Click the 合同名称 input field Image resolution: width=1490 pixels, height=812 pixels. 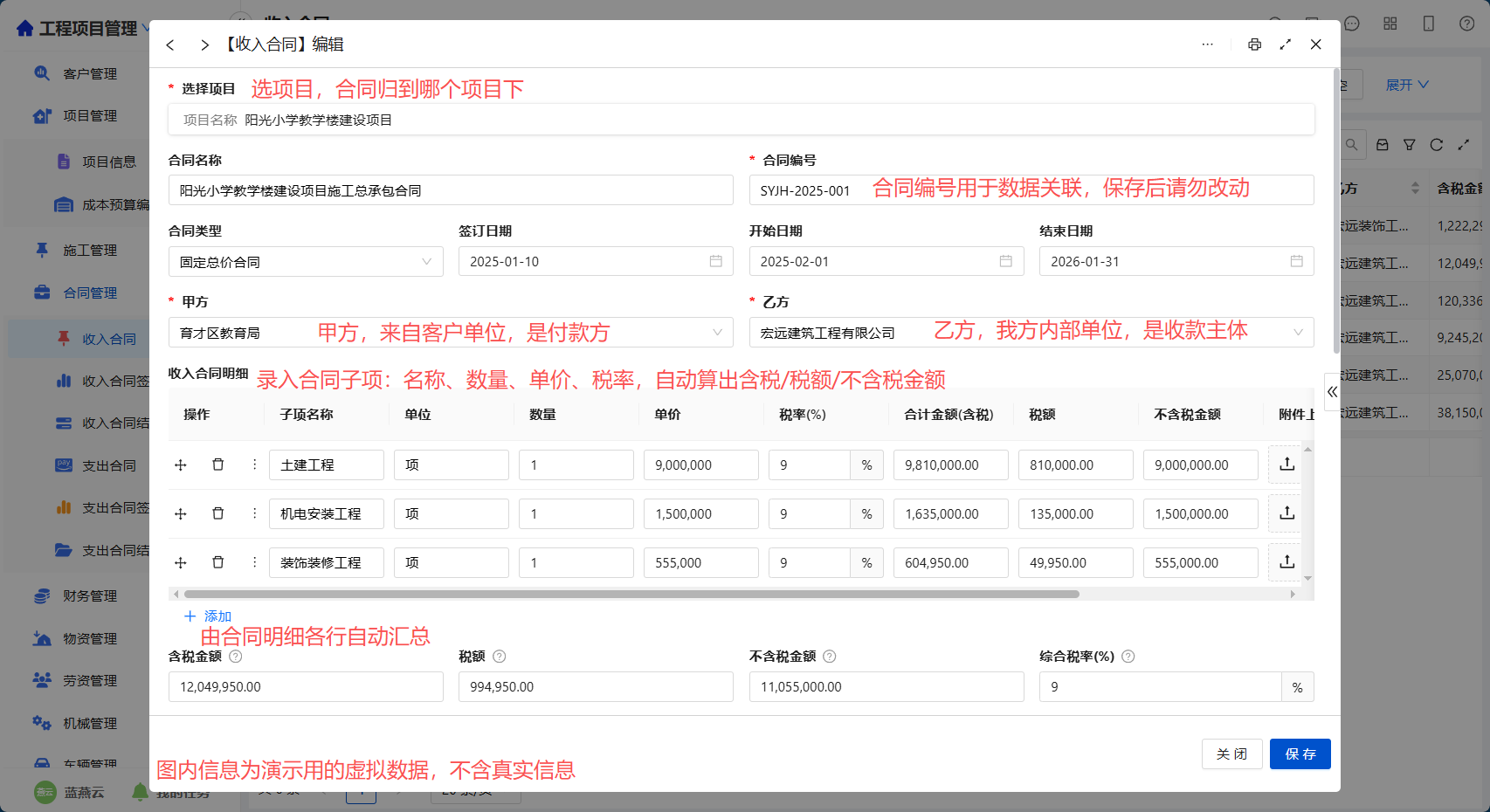(451, 190)
